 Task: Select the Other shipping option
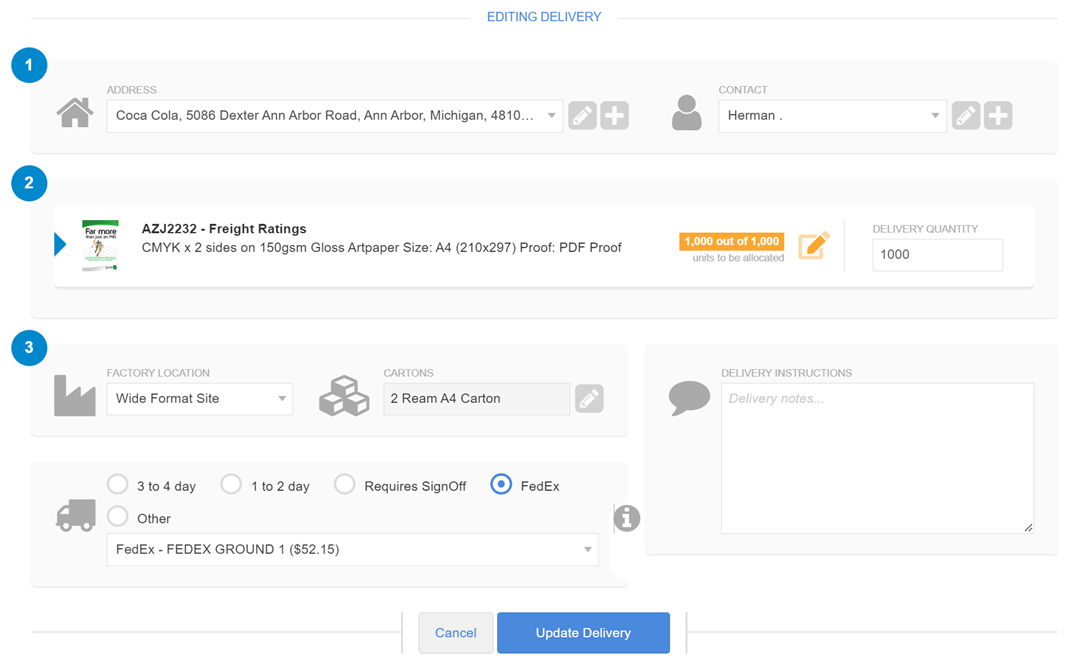point(118,516)
